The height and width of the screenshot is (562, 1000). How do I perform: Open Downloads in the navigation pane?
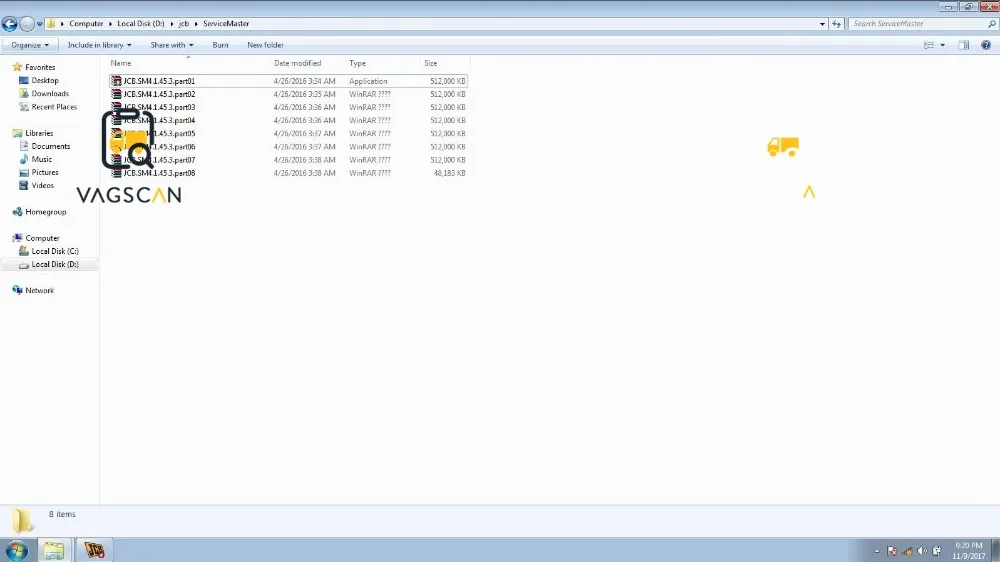50,94
